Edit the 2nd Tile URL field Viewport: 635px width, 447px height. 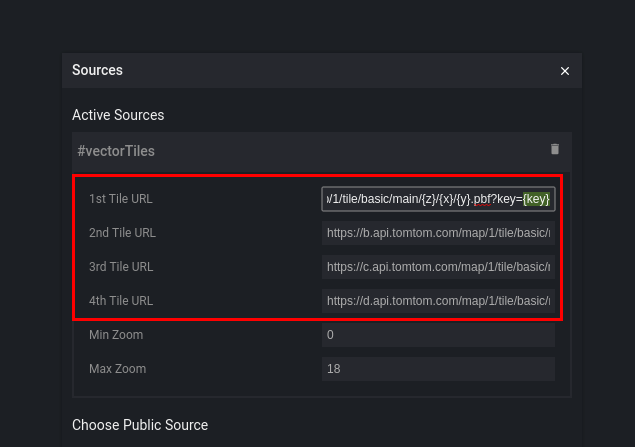pos(438,233)
